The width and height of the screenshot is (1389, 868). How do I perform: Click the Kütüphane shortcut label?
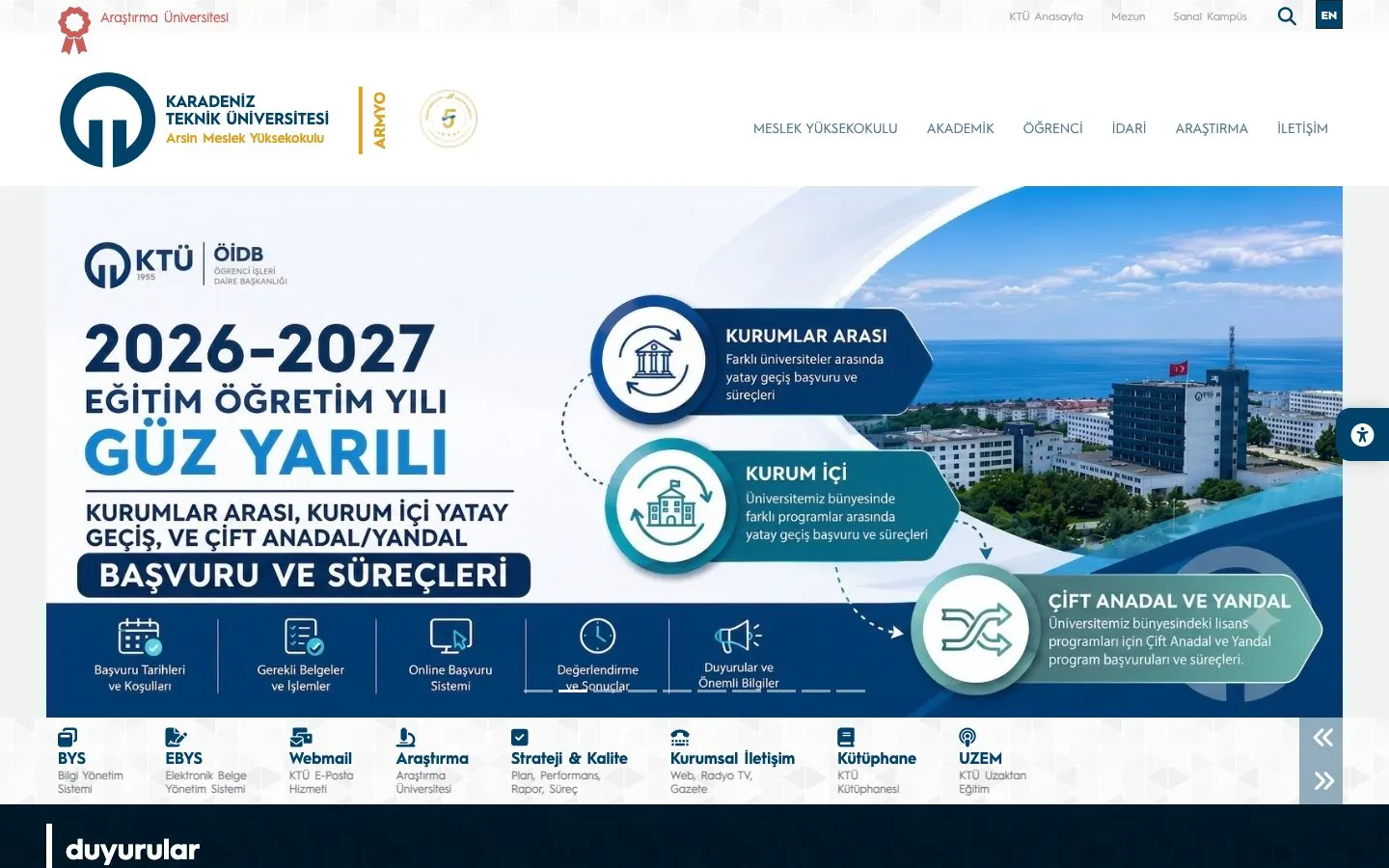[x=877, y=758]
